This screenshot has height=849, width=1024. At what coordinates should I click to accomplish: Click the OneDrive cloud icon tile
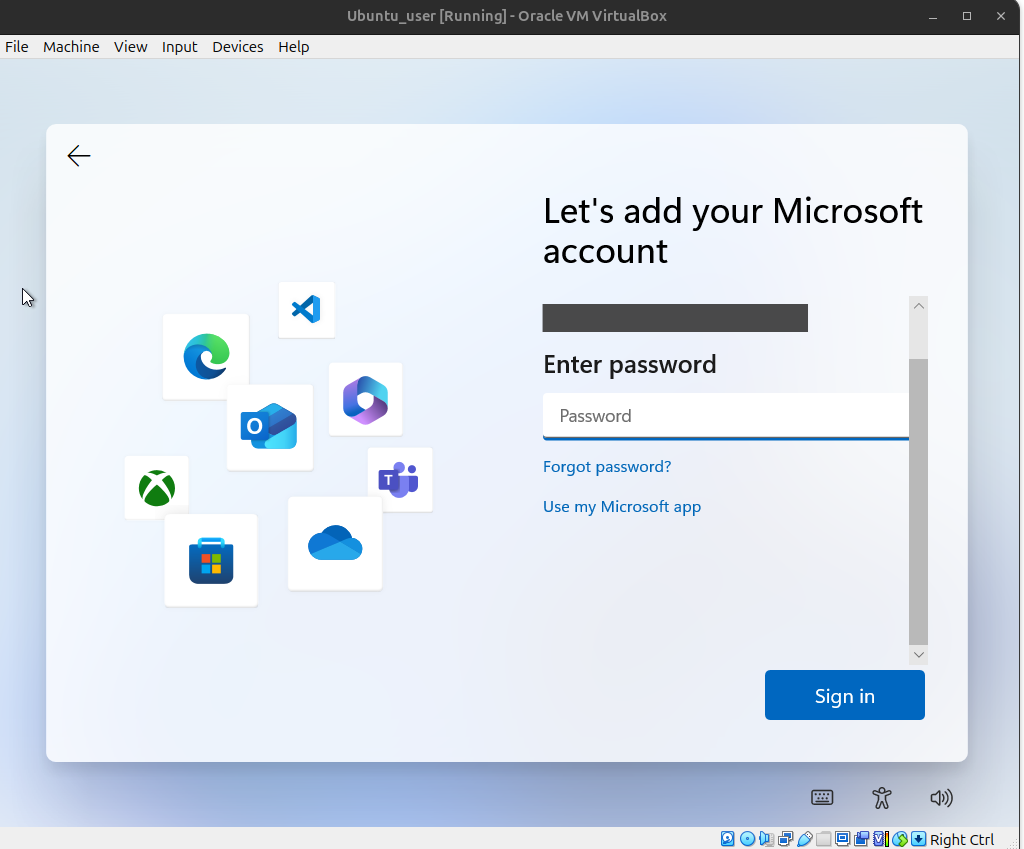pyautogui.click(x=335, y=543)
